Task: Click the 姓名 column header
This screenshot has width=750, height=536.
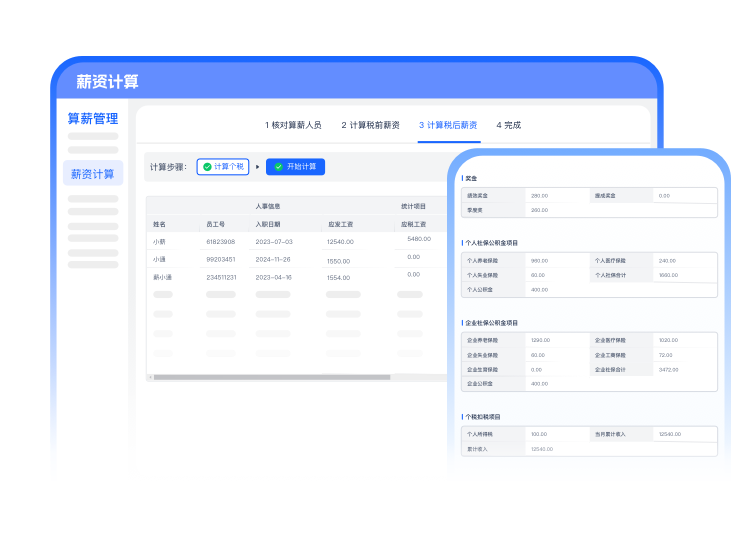Action: (x=160, y=225)
